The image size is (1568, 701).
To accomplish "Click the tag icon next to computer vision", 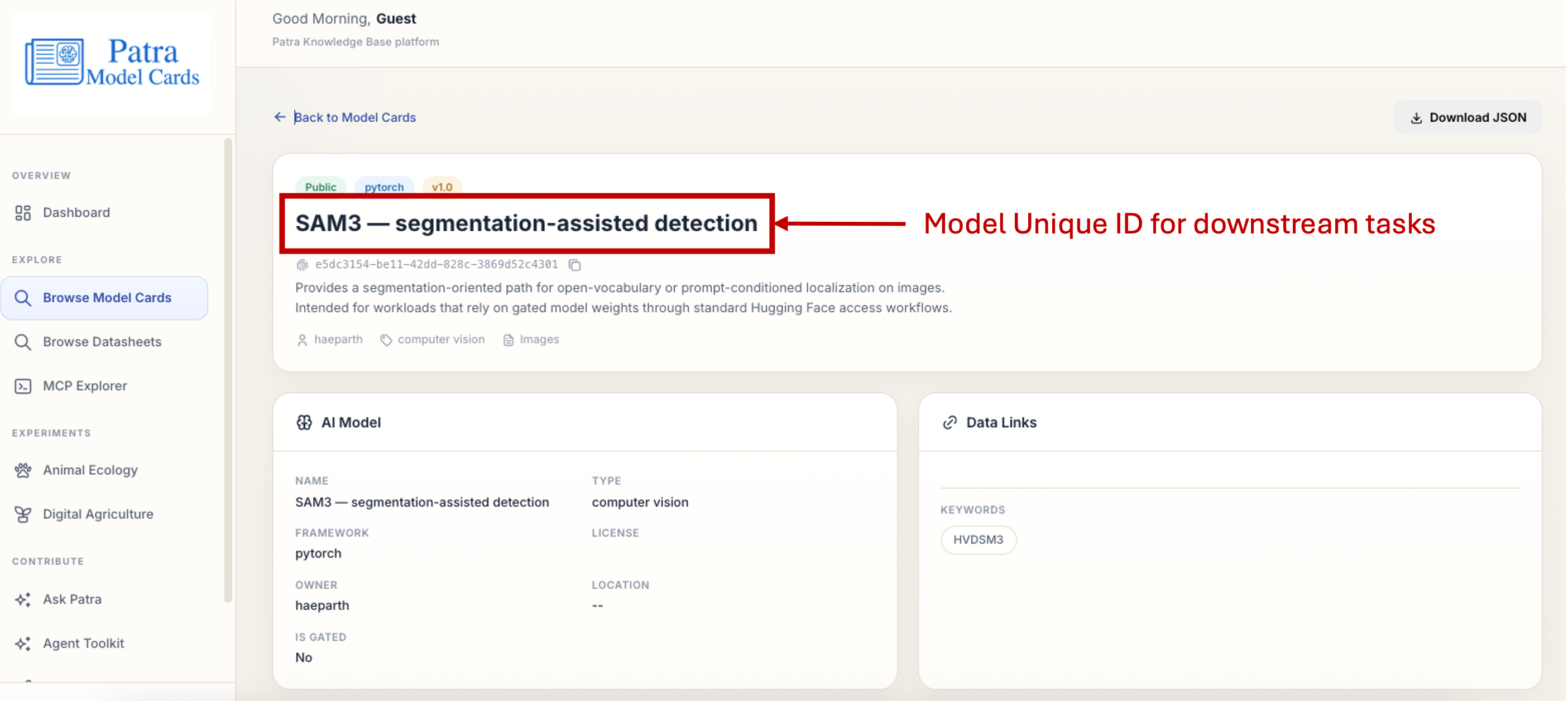I will [x=386, y=340].
